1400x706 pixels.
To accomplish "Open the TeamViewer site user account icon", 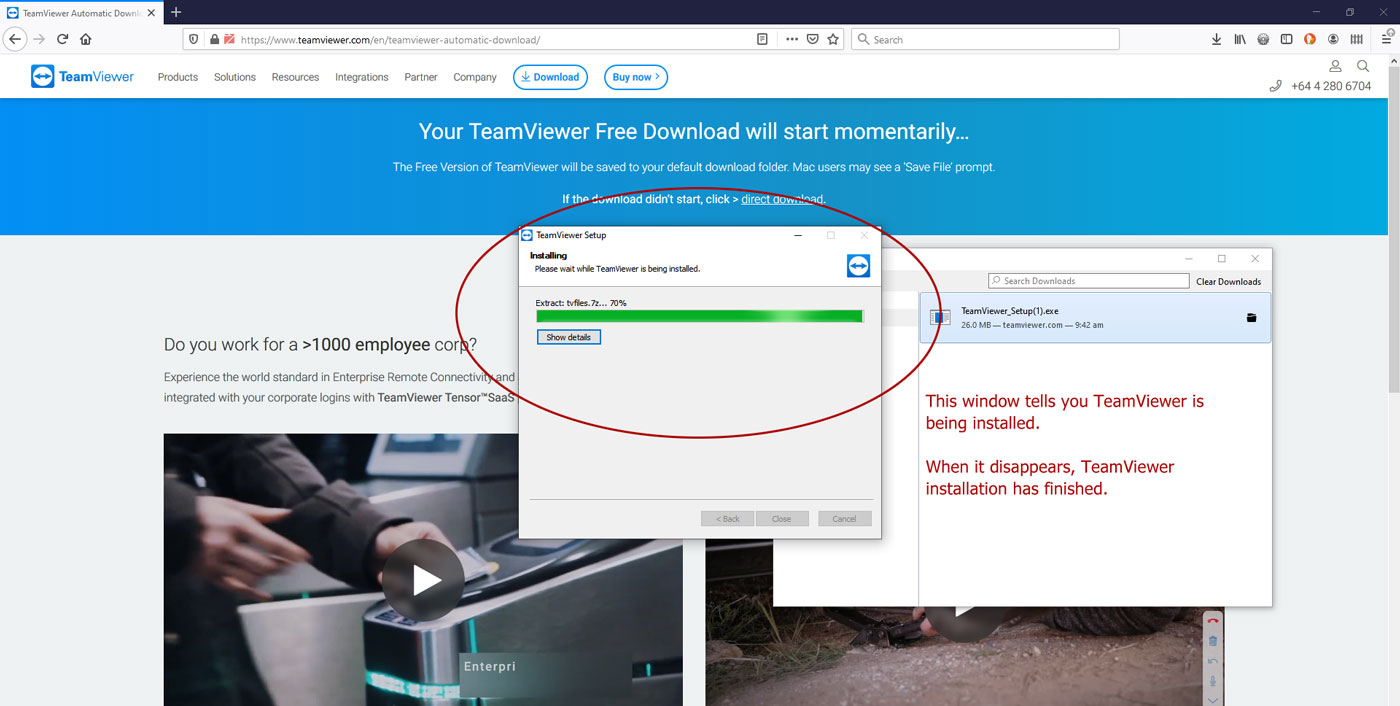I will click(x=1335, y=66).
